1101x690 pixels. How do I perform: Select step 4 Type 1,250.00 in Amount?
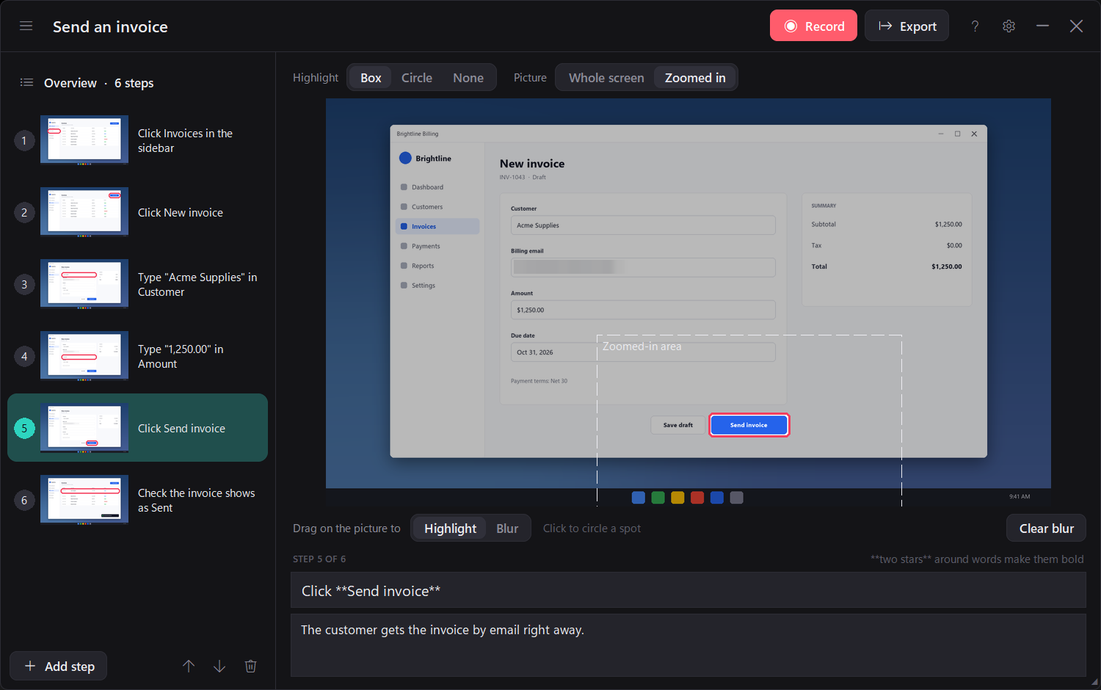[138, 356]
